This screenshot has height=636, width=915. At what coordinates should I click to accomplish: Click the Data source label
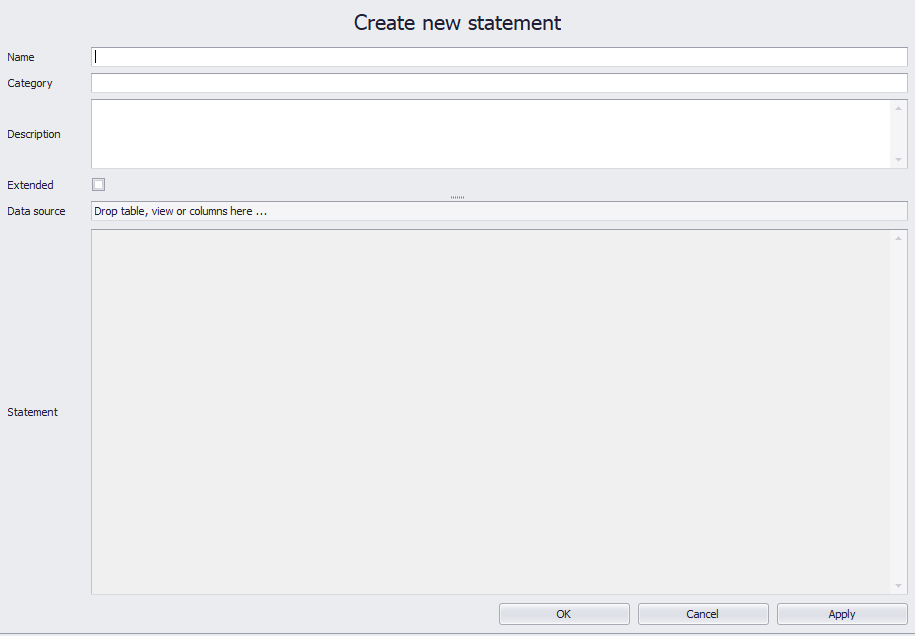36,211
